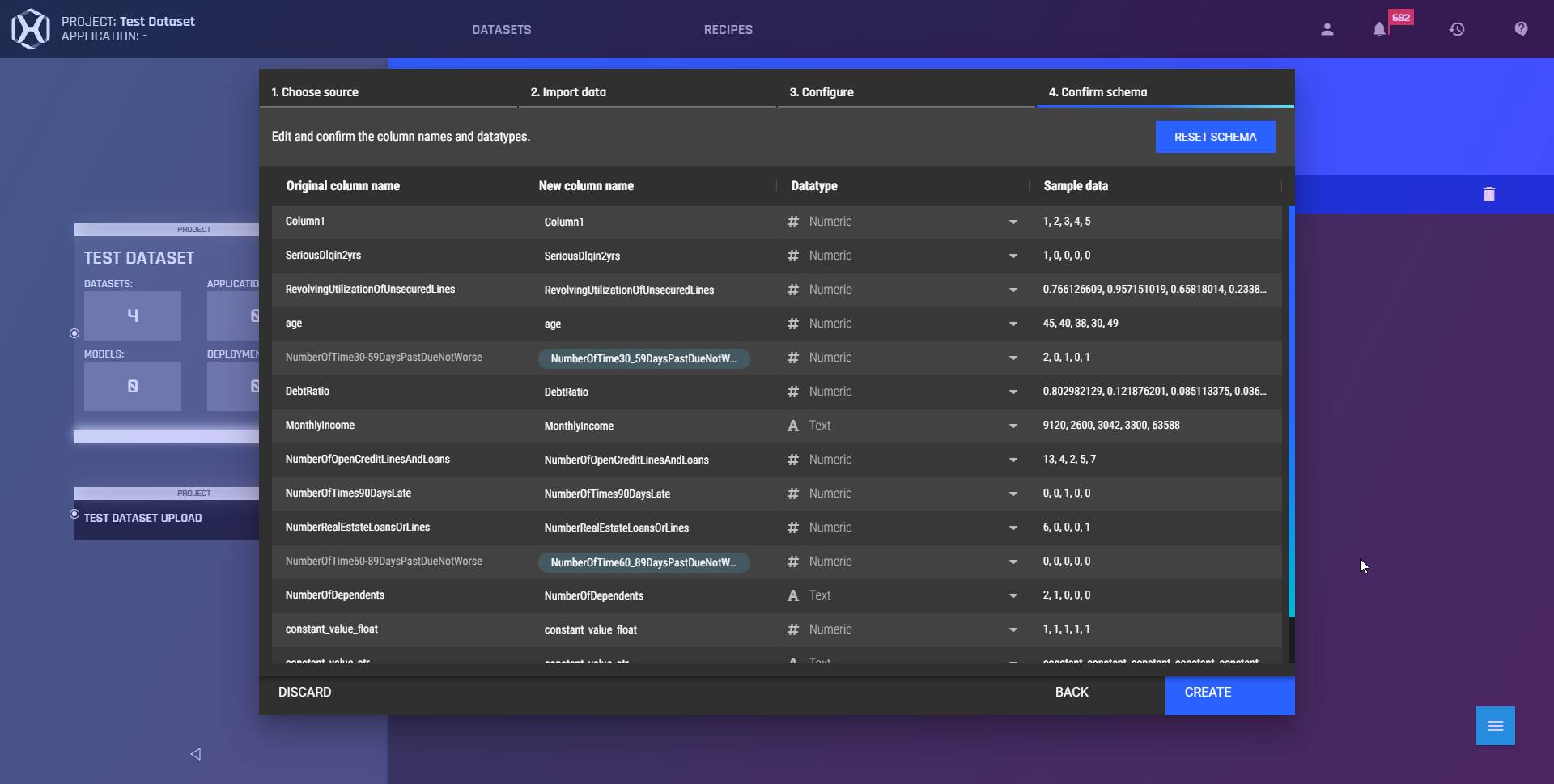The image size is (1554, 784).
Task: Click sample data 9120, 2600, 3042, 3300, 63588
Action: (1111, 426)
